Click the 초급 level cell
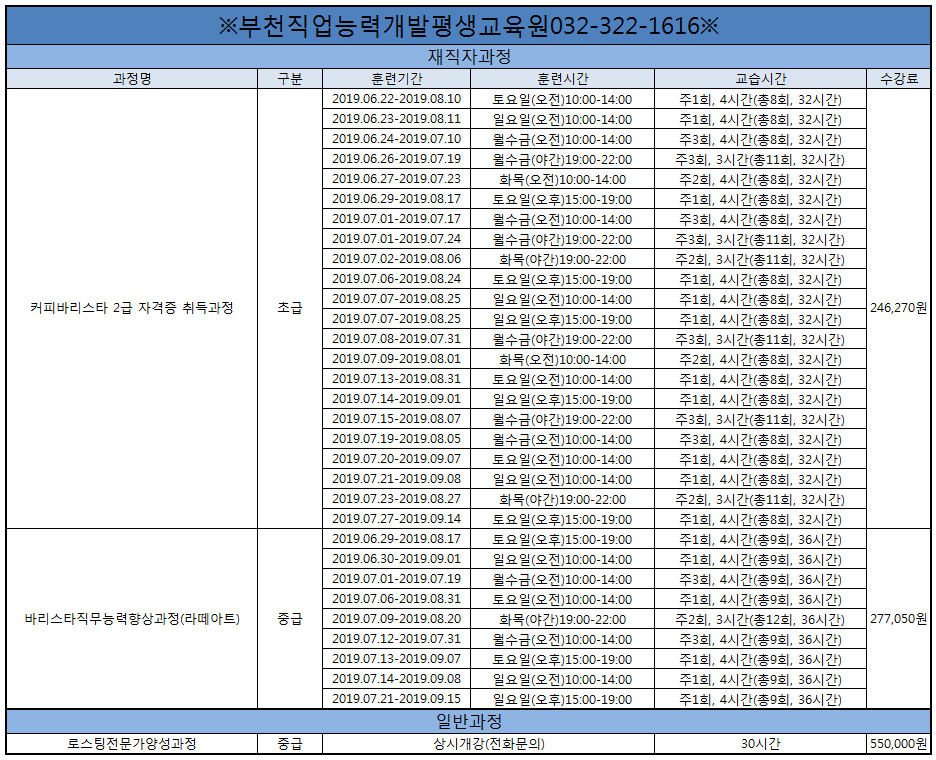Screen dimensions: 936x760 pos(289,308)
